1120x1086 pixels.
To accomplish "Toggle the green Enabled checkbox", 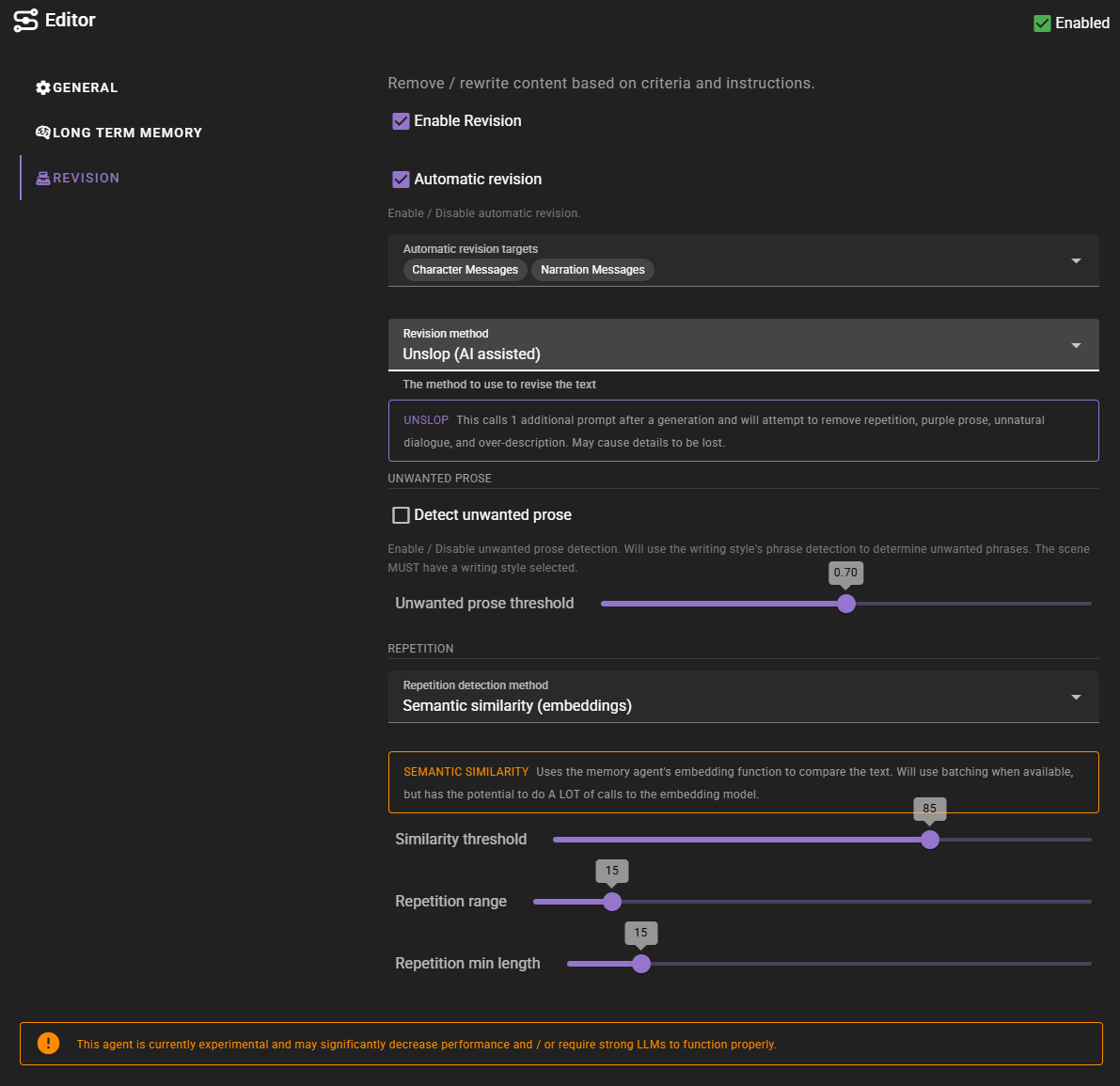I will pos(1042,24).
